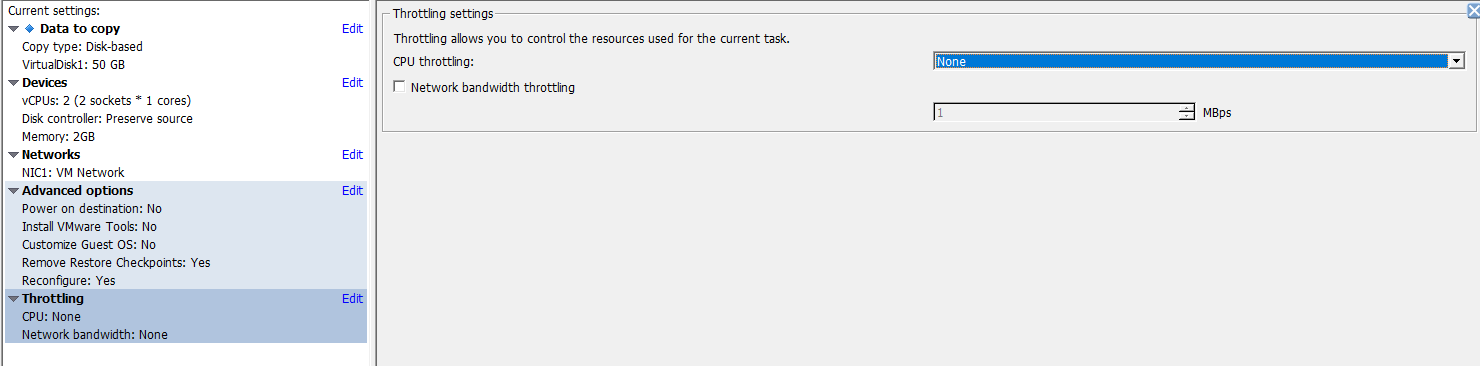Decrease bandwidth with the spinner down arrow
Viewport: 1480px width, 366px height.
click(1187, 117)
